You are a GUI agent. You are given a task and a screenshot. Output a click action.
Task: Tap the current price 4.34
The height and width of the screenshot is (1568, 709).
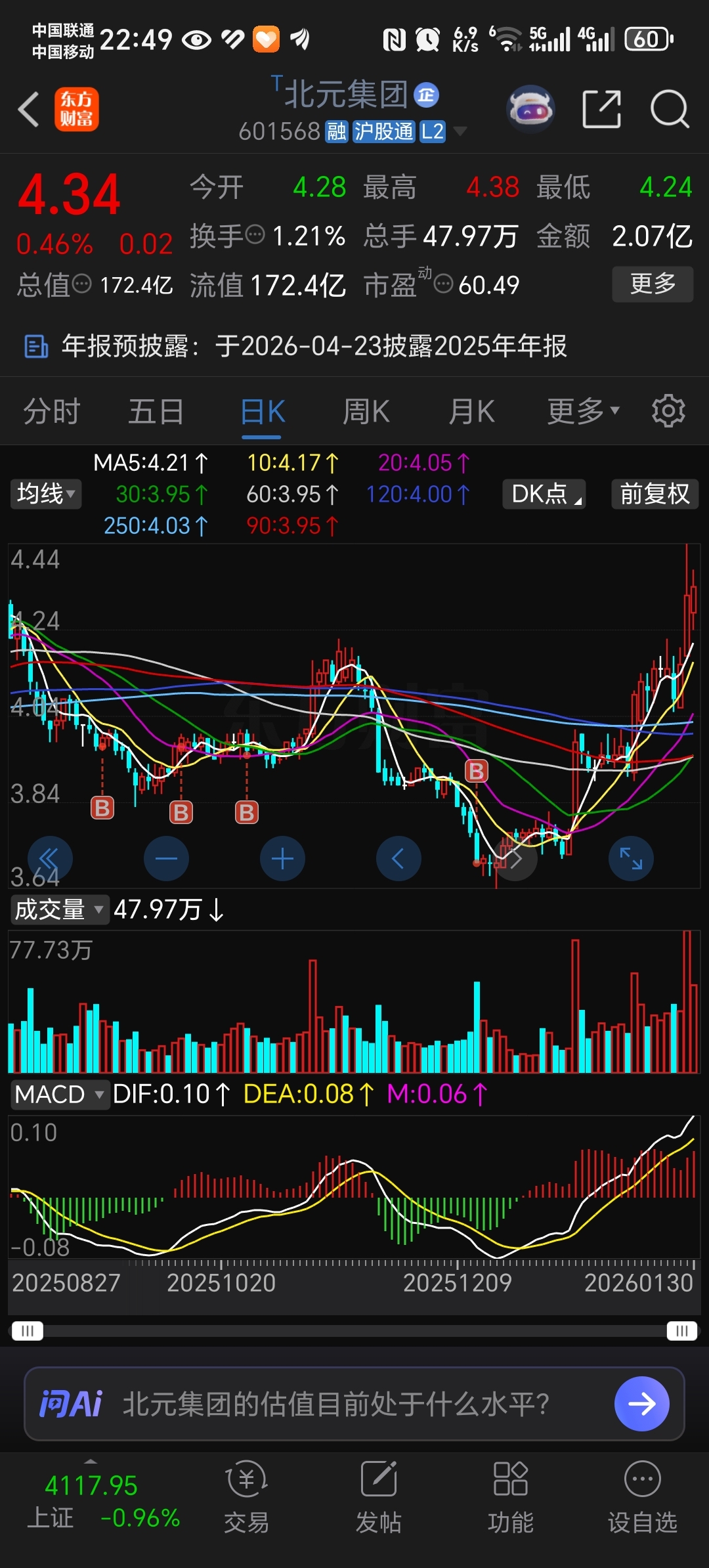(x=70, y=195)
